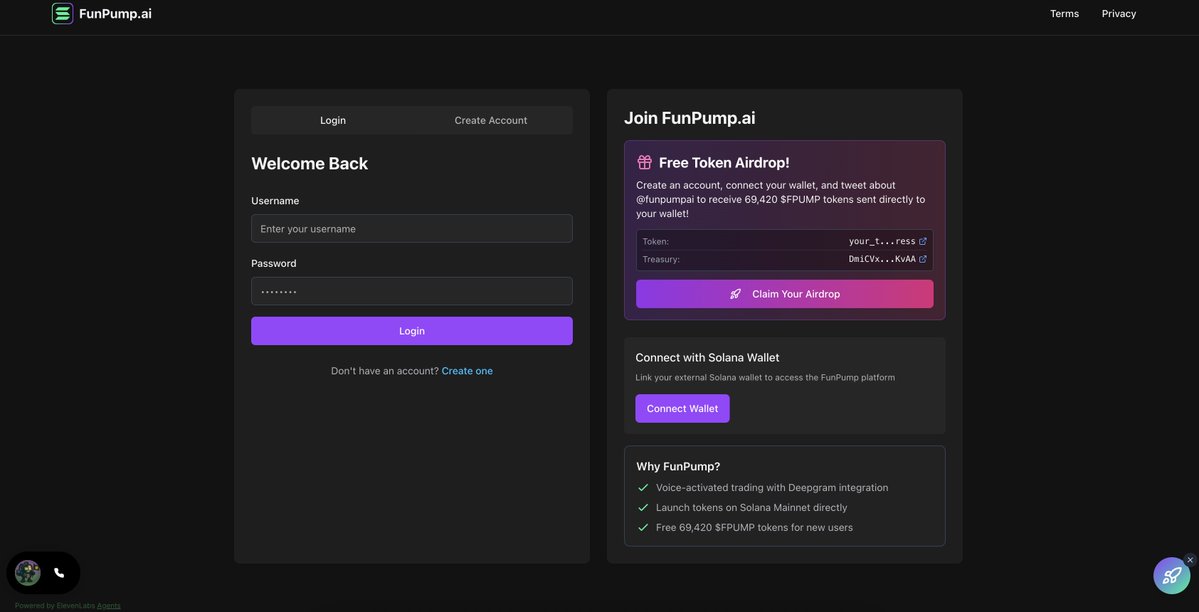Click into the Password field
The height and width of the screenshot is (612, 1199).
[x=411, y=291]
